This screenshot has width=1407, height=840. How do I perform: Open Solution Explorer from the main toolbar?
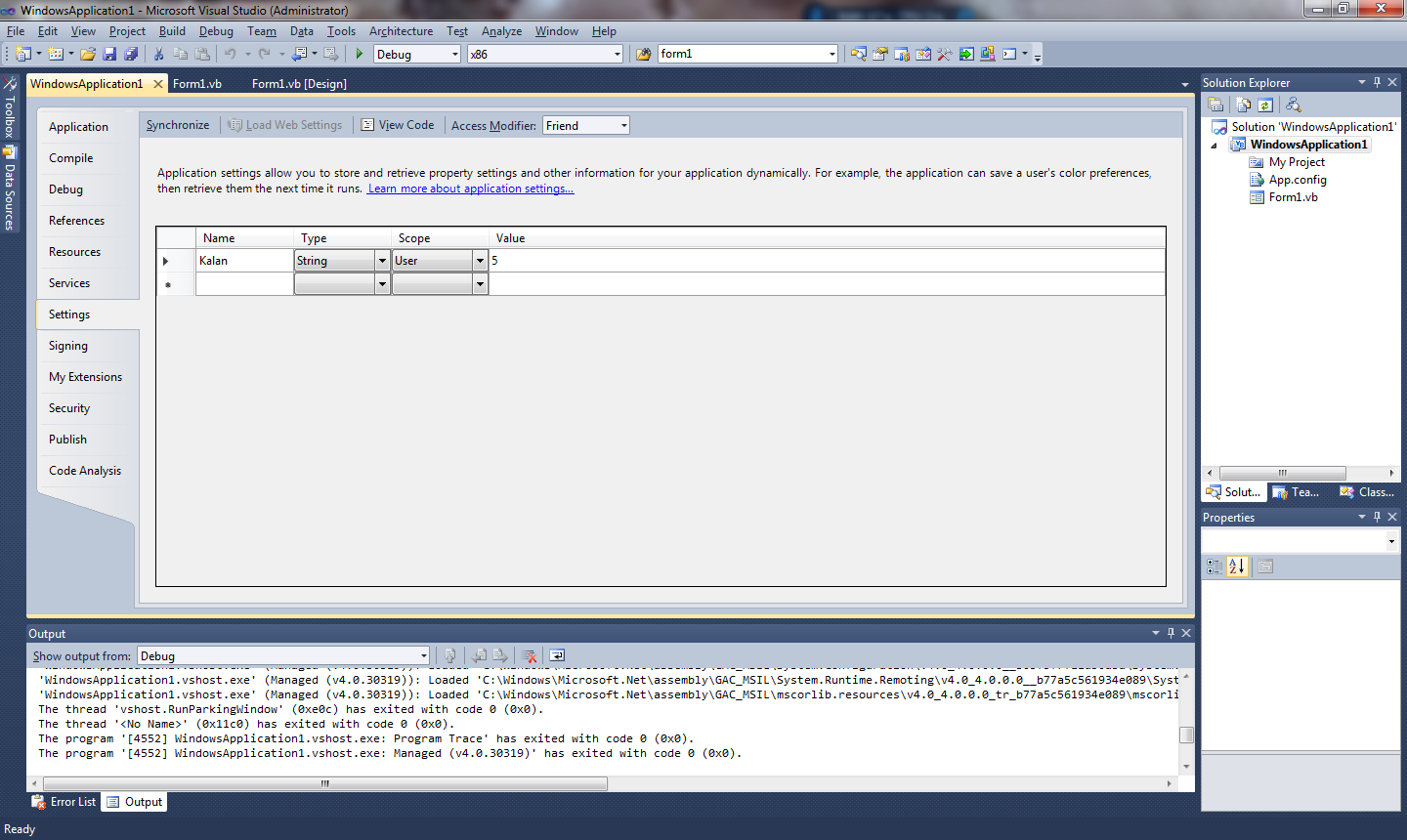tap(859, 54)
